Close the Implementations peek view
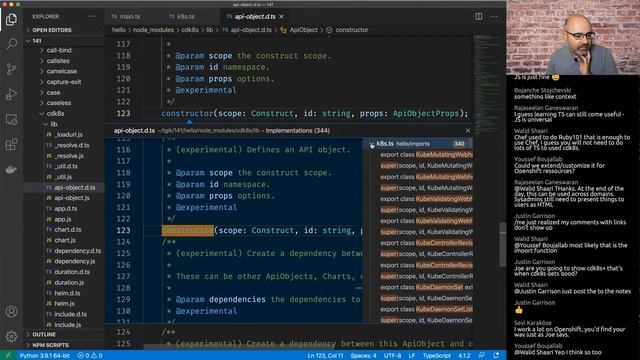This screenshot has height=360, width=640. click(x=468, y=130)
